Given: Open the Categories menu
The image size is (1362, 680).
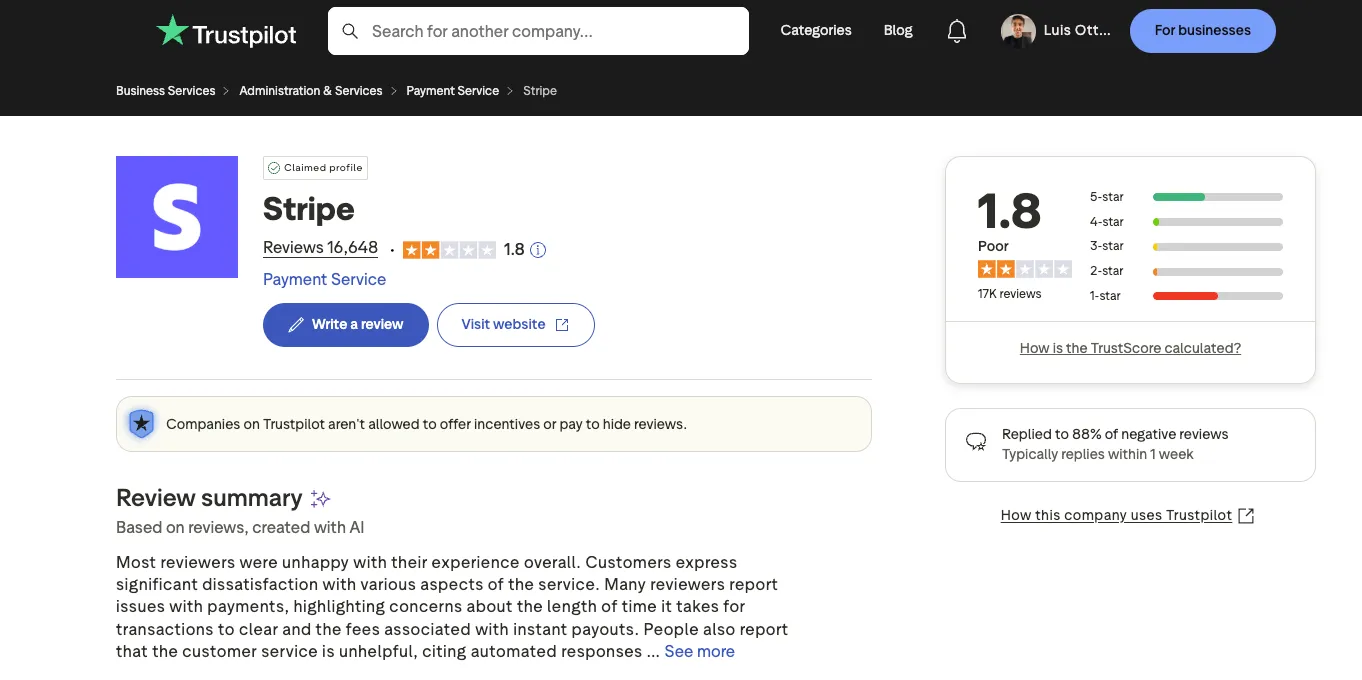Looking at the screenshot, I should [815, 31].
